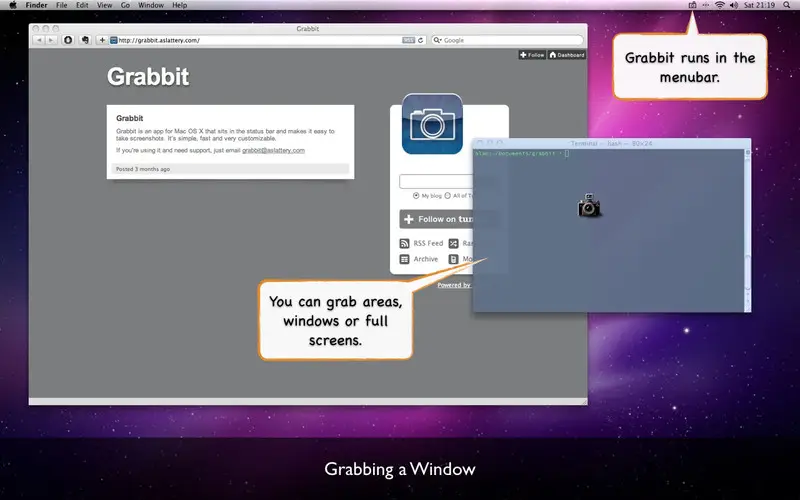Click the Random shuffle icon

pos(454,243)
